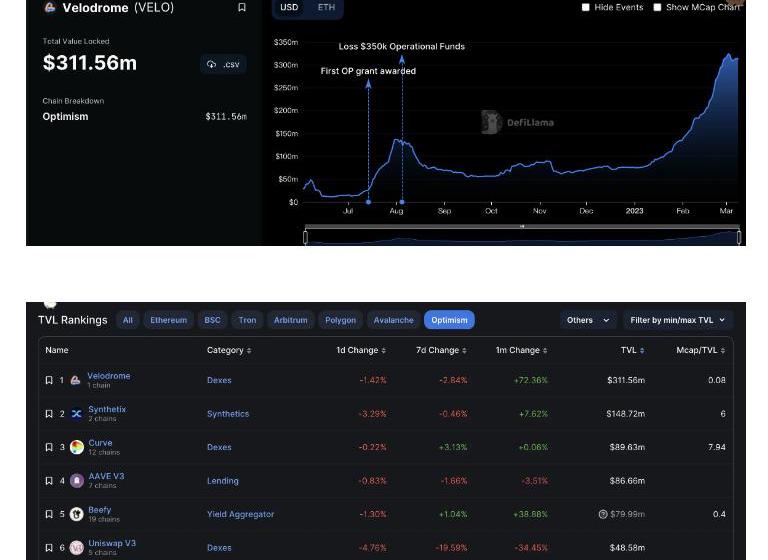This screenshot has width=768, height=560.
Task: Bookmark the Synthetix row
Action: [x=49, y=414]
